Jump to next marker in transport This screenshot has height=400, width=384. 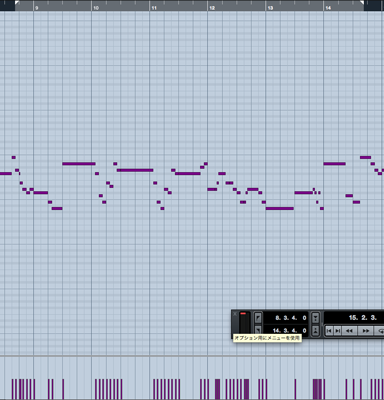tap(337, 331)
